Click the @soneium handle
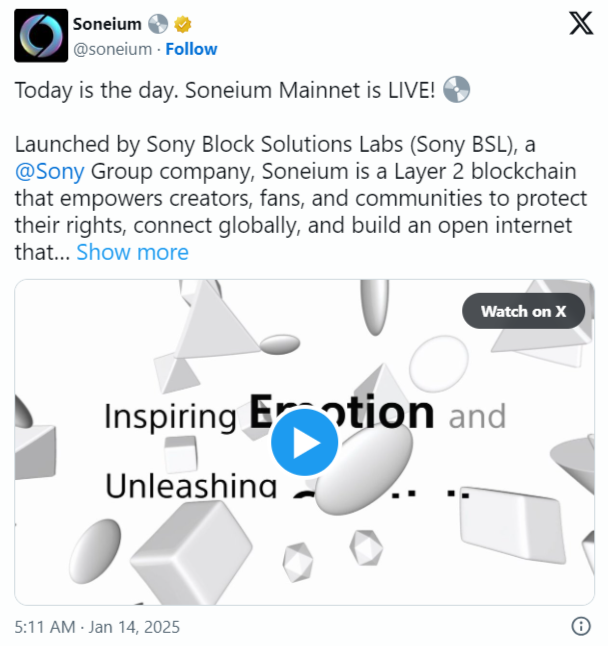608x646 pixels. click(x=113, y=49)
